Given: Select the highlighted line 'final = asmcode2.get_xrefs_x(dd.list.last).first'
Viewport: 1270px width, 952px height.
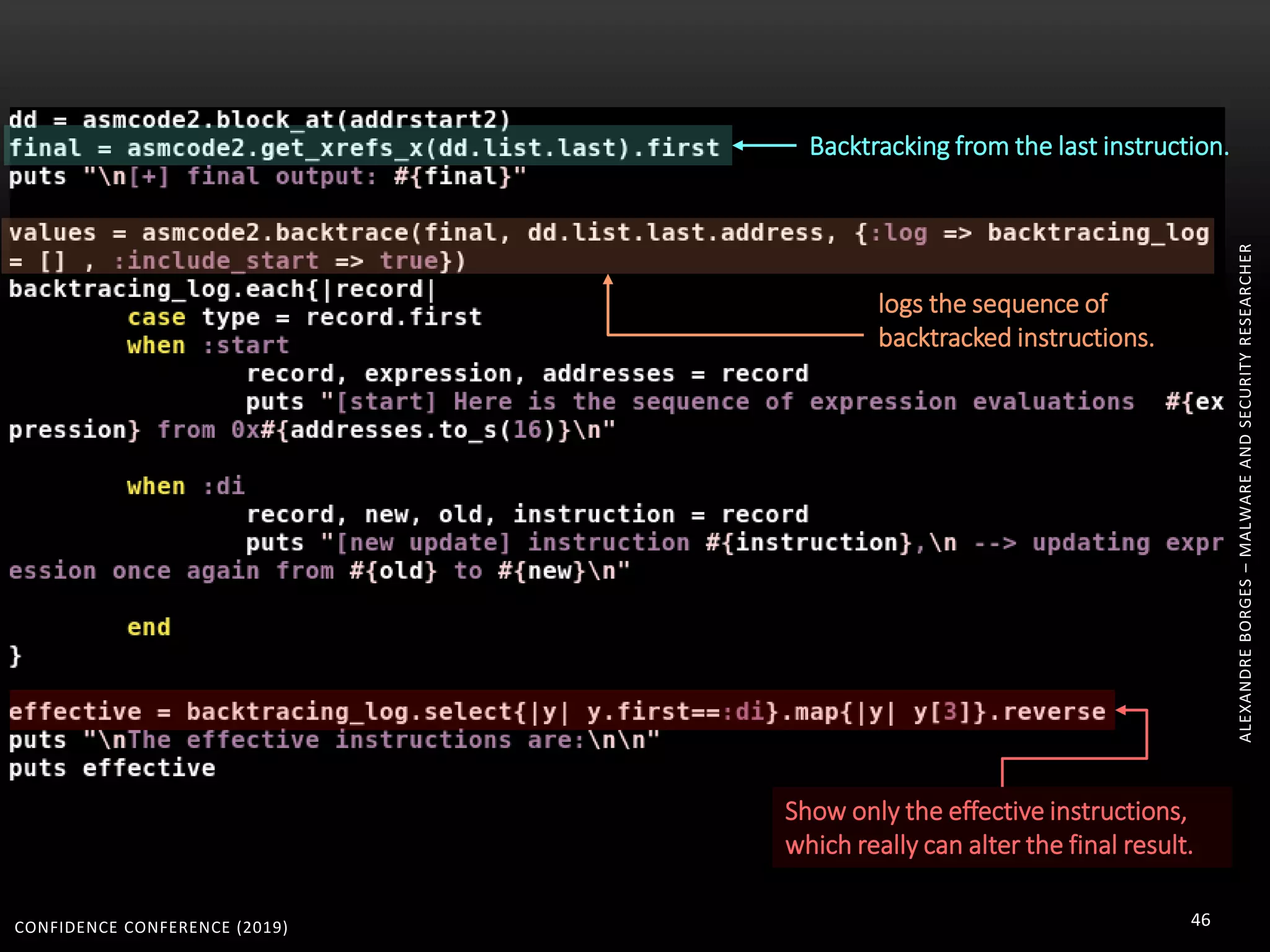Looking at the screenshot, I should 365,148.
